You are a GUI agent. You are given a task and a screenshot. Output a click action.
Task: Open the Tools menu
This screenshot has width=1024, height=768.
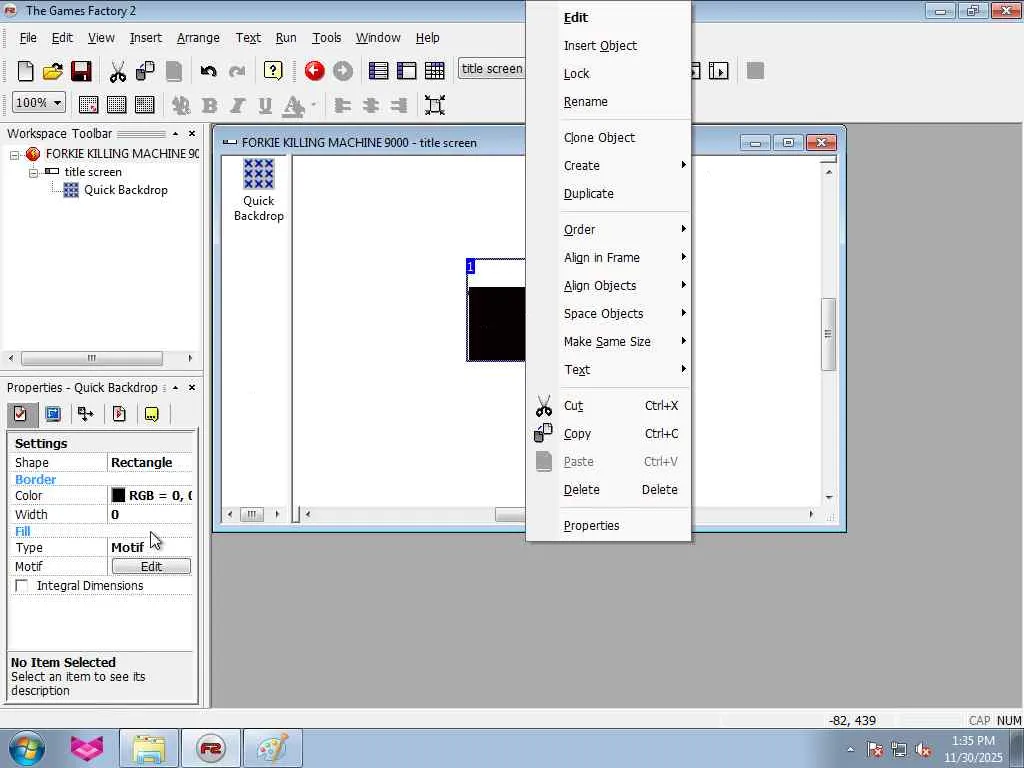[x=327, y=38]
